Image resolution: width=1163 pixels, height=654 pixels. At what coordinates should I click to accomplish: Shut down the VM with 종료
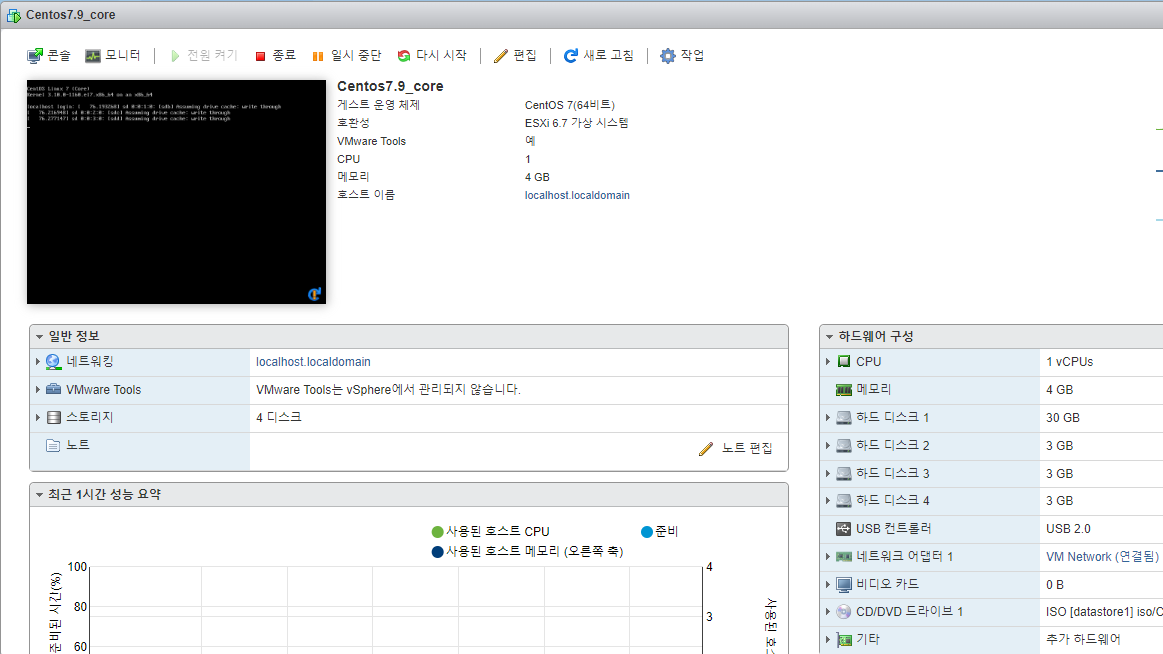(275, 56)
